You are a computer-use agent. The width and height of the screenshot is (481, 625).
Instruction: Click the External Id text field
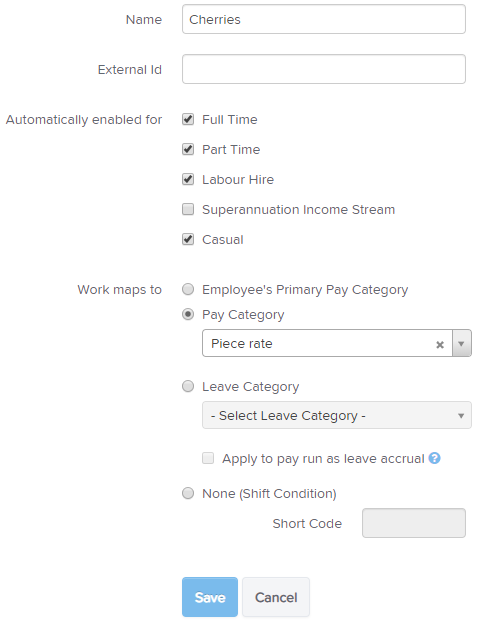pyautogui.click(x=324, y=69)
